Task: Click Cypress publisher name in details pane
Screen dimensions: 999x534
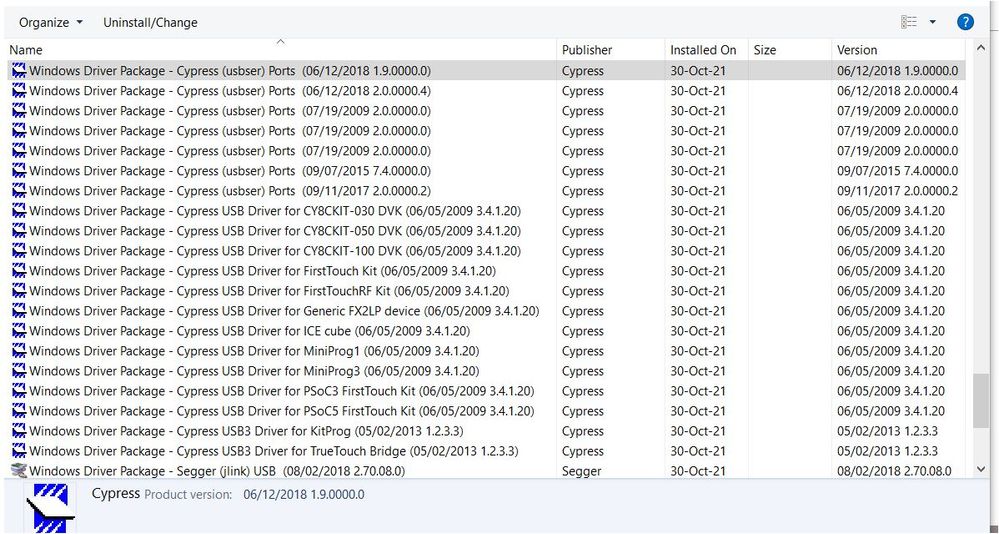Action: coord(115,493)
